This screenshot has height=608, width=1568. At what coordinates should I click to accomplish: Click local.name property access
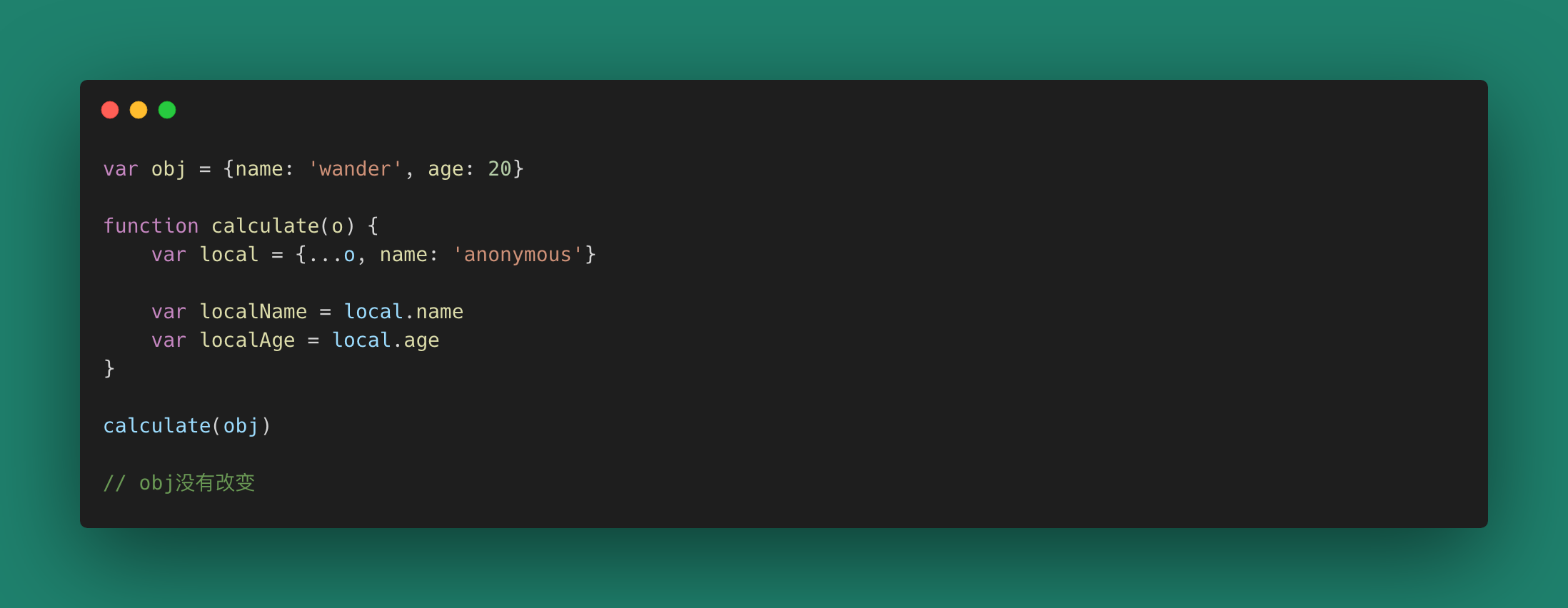pos(403,312)
